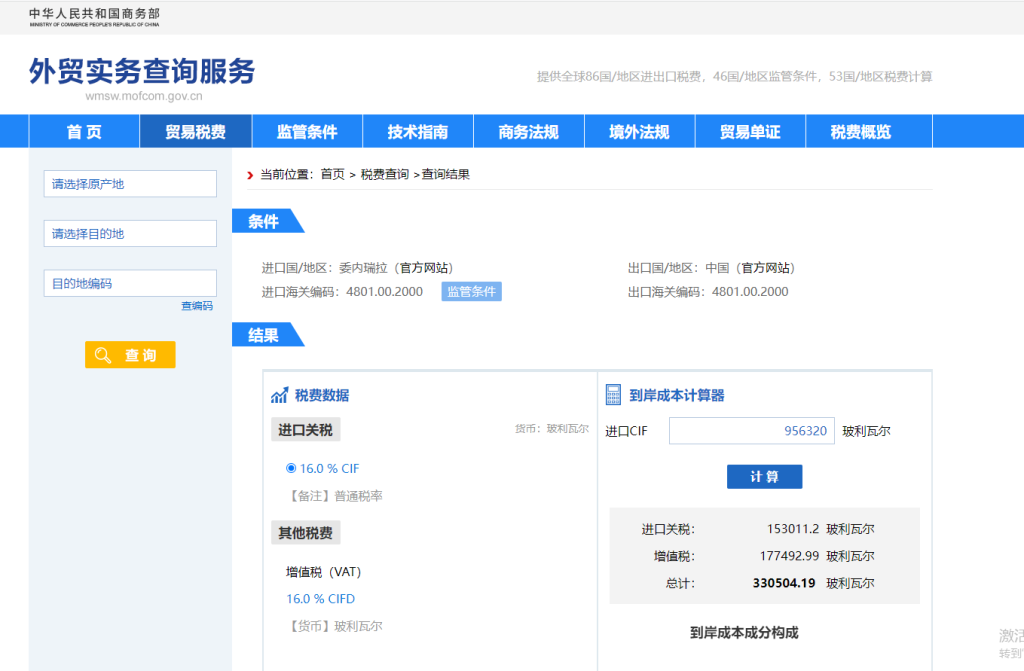The width and height of the screenshot is (1024, 671).
Task: Click the 目的地编码 input field
Action: point(130,283)
